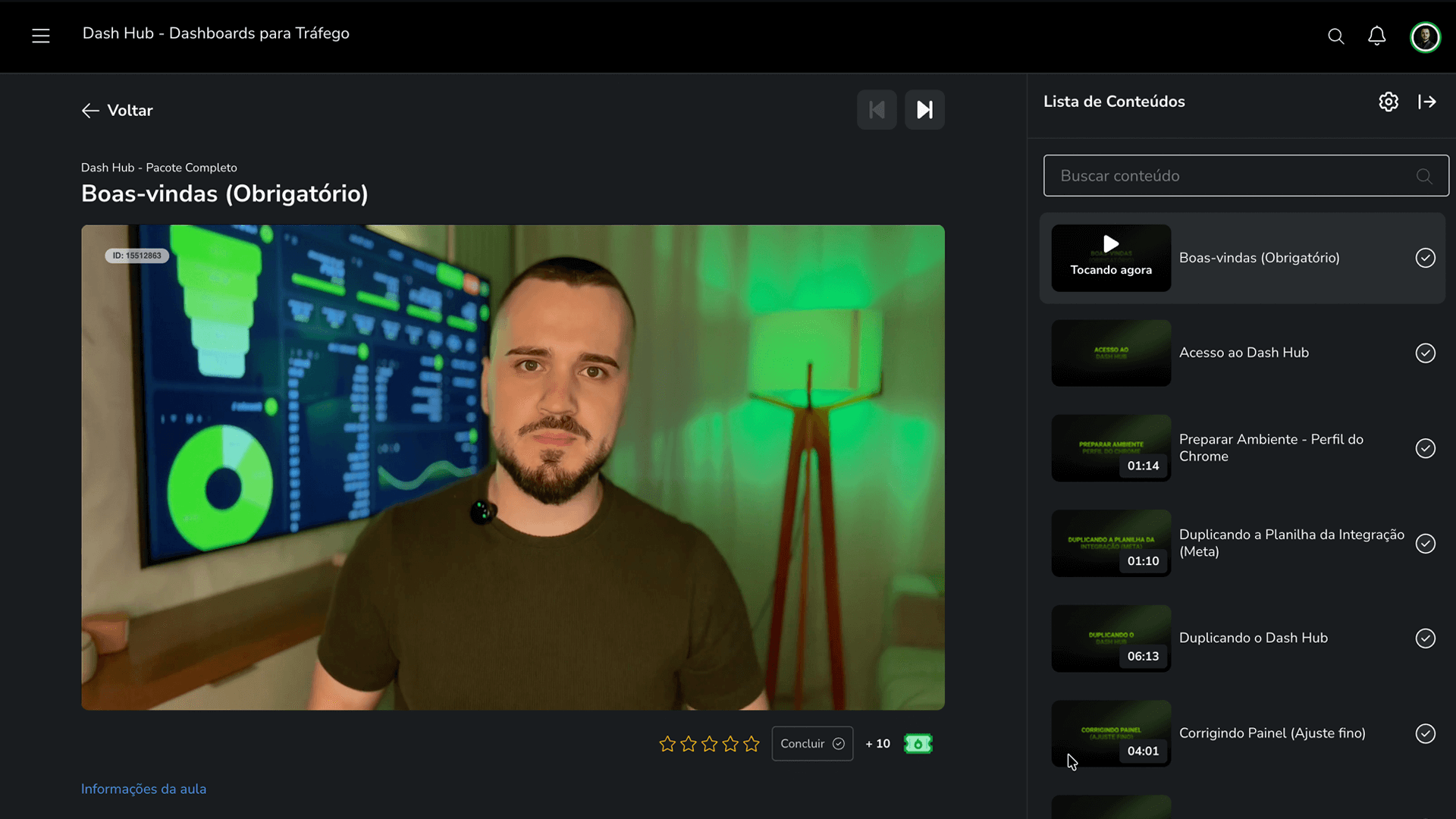Image resolution: width=1456 pixels, height=819 pixels.
Task: Toggle completion check for Corrigindo Painel
Action: 1425,733
